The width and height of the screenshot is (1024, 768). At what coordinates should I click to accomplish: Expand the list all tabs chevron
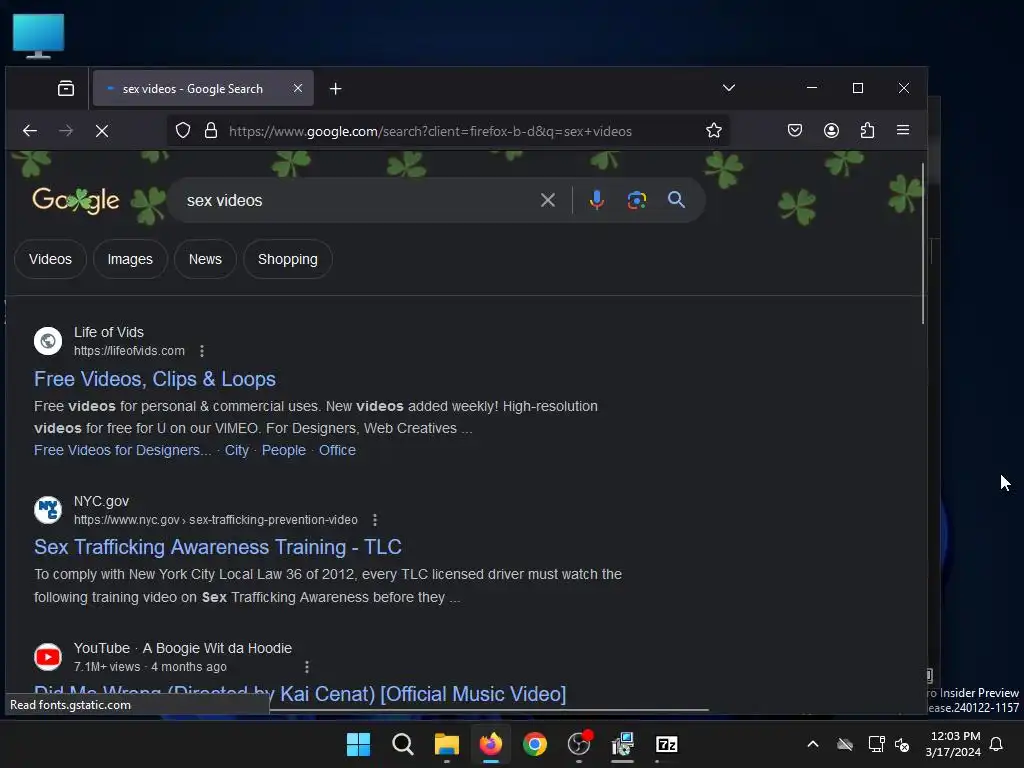729,88
